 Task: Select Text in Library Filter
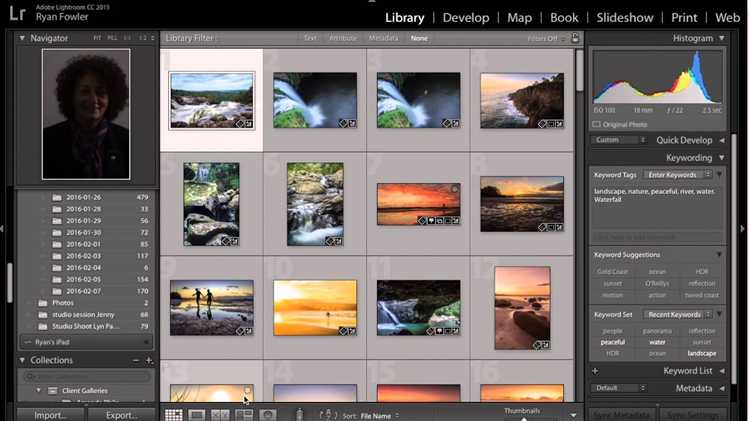coord(310,38)
